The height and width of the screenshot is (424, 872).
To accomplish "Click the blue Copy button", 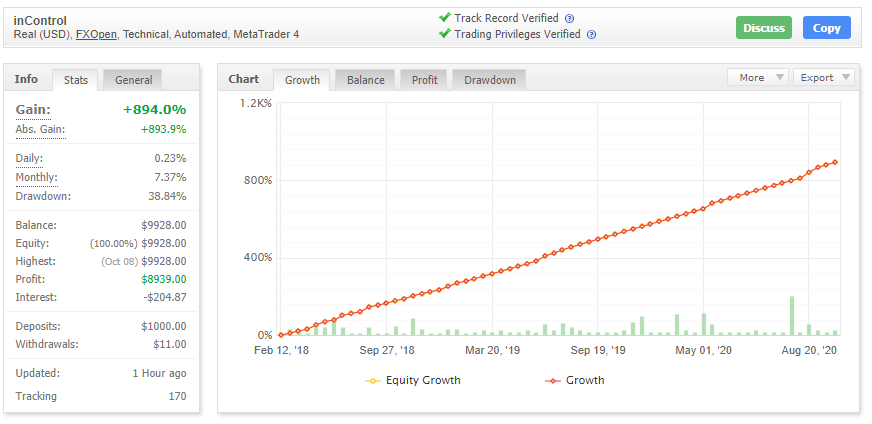I will click(x=826, y=28).
